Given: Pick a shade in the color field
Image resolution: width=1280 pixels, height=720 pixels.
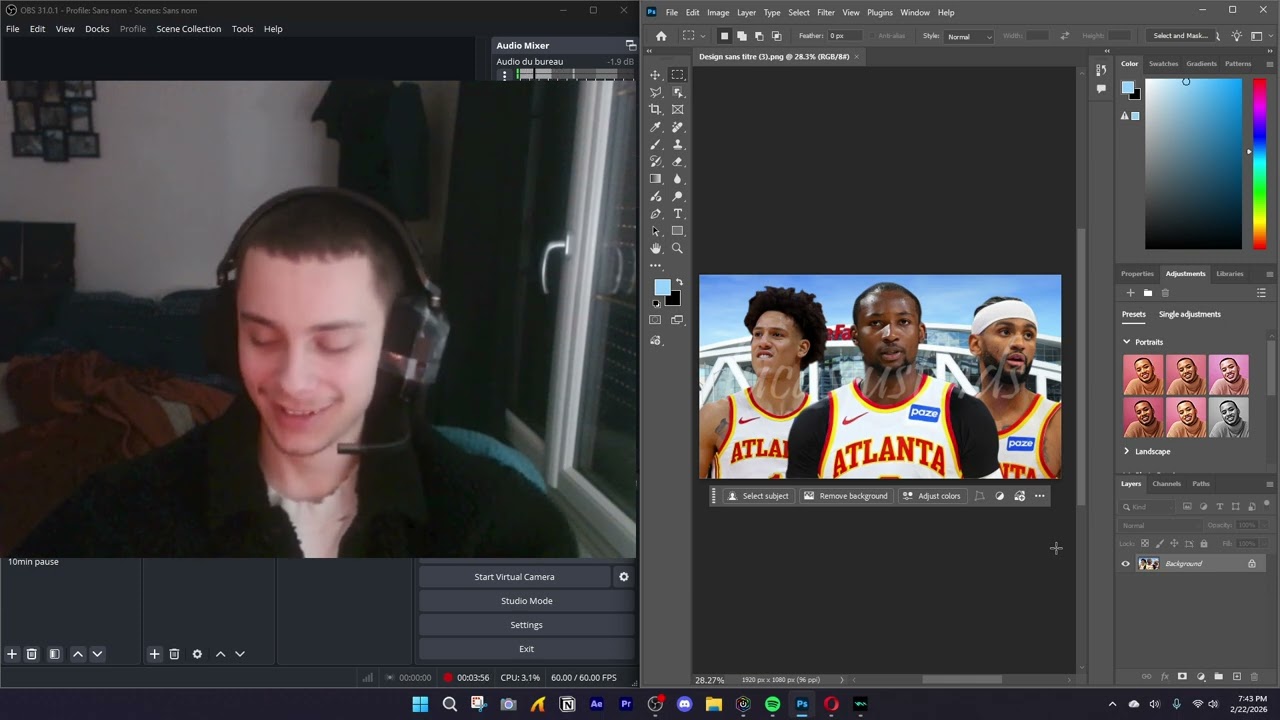Looking at the screenshot, I should point(1194,164).
